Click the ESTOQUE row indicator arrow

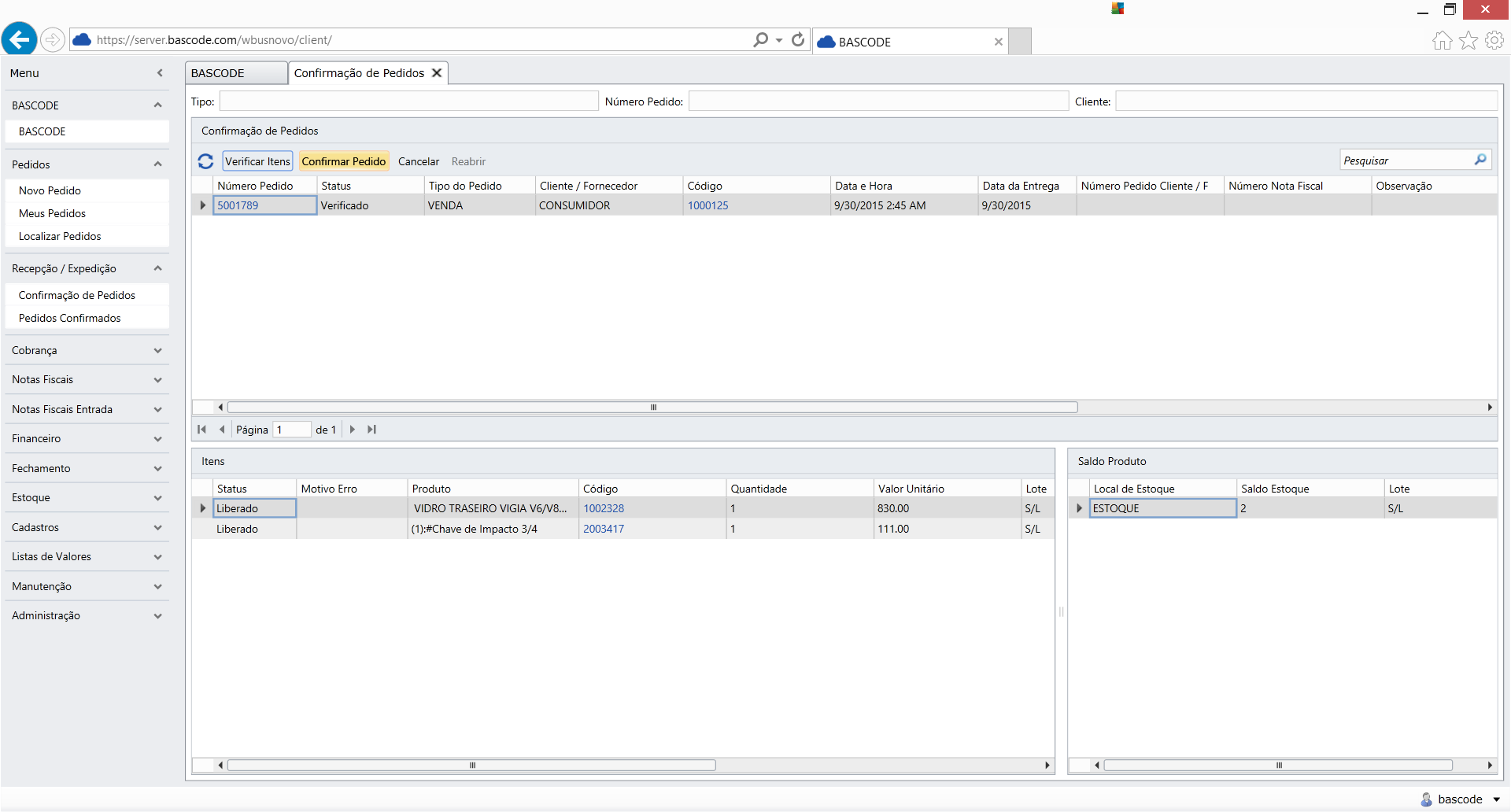pos(1079,508)
